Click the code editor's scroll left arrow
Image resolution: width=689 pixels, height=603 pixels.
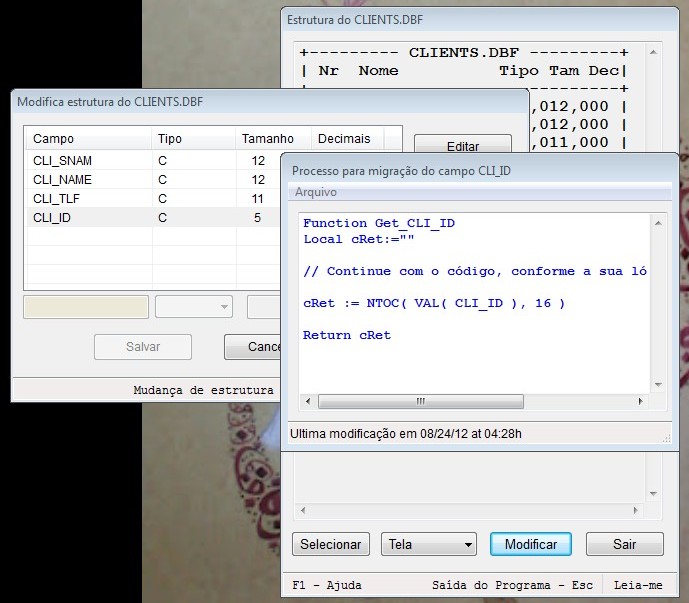(309, 402)
